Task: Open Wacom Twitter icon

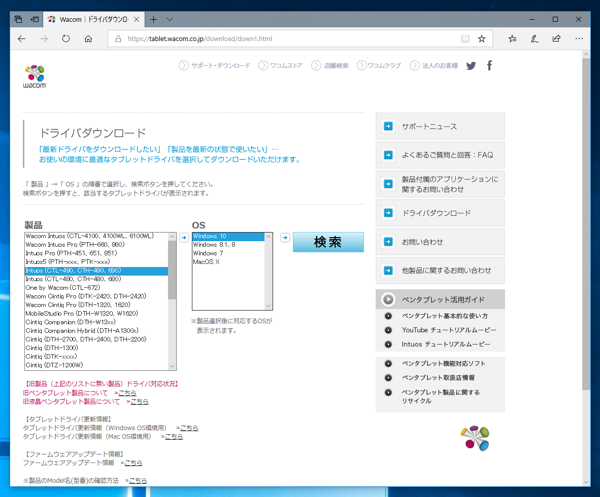Action: click(x=471, y=65)
